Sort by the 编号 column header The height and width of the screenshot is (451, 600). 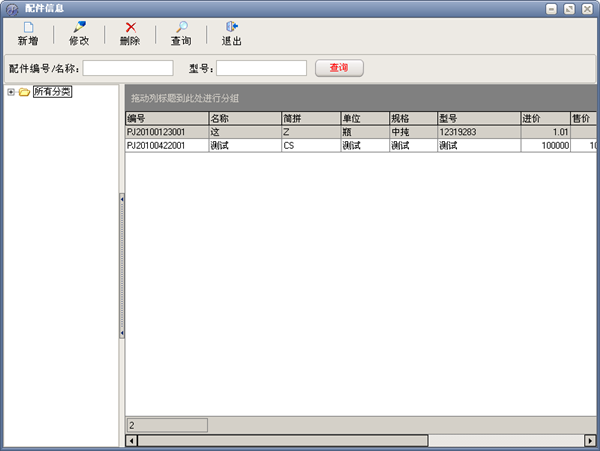coord(165,118)
